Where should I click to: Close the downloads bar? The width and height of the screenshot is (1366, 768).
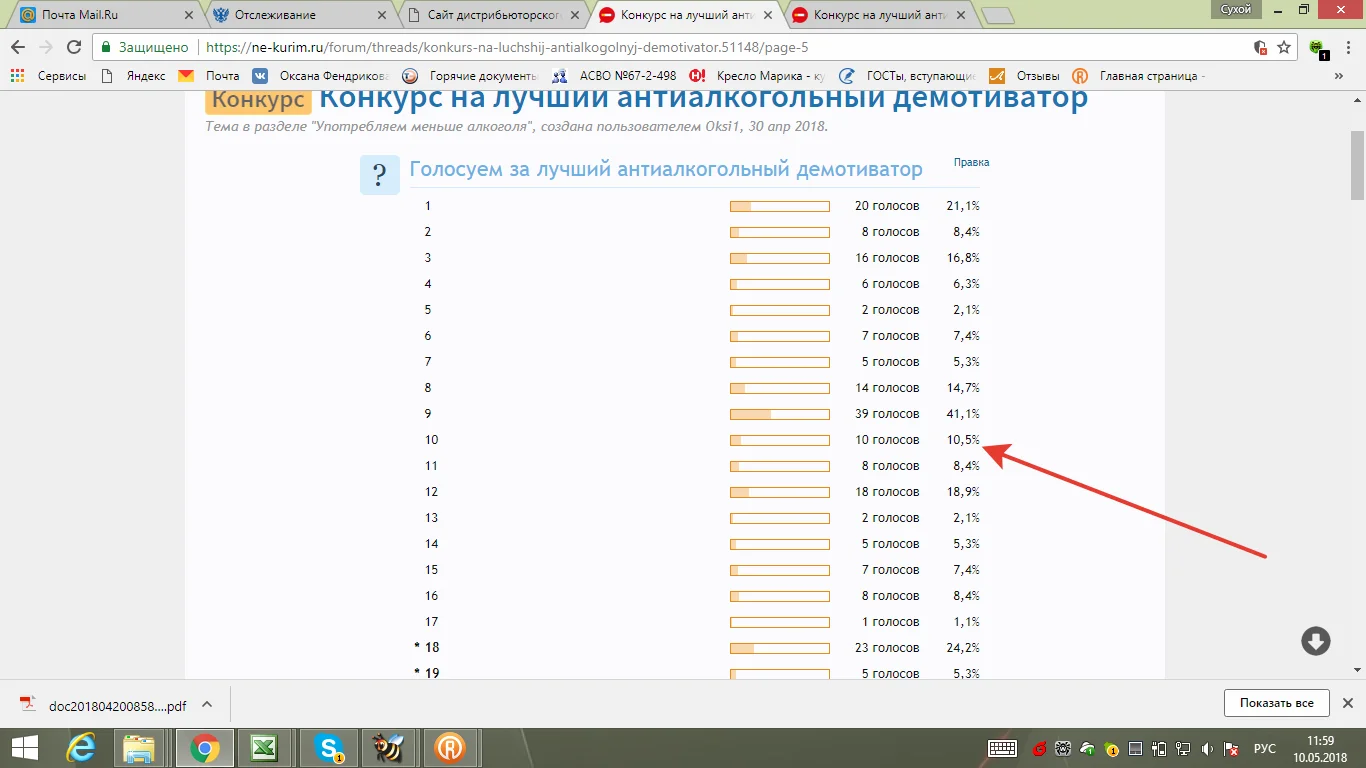1347,703
